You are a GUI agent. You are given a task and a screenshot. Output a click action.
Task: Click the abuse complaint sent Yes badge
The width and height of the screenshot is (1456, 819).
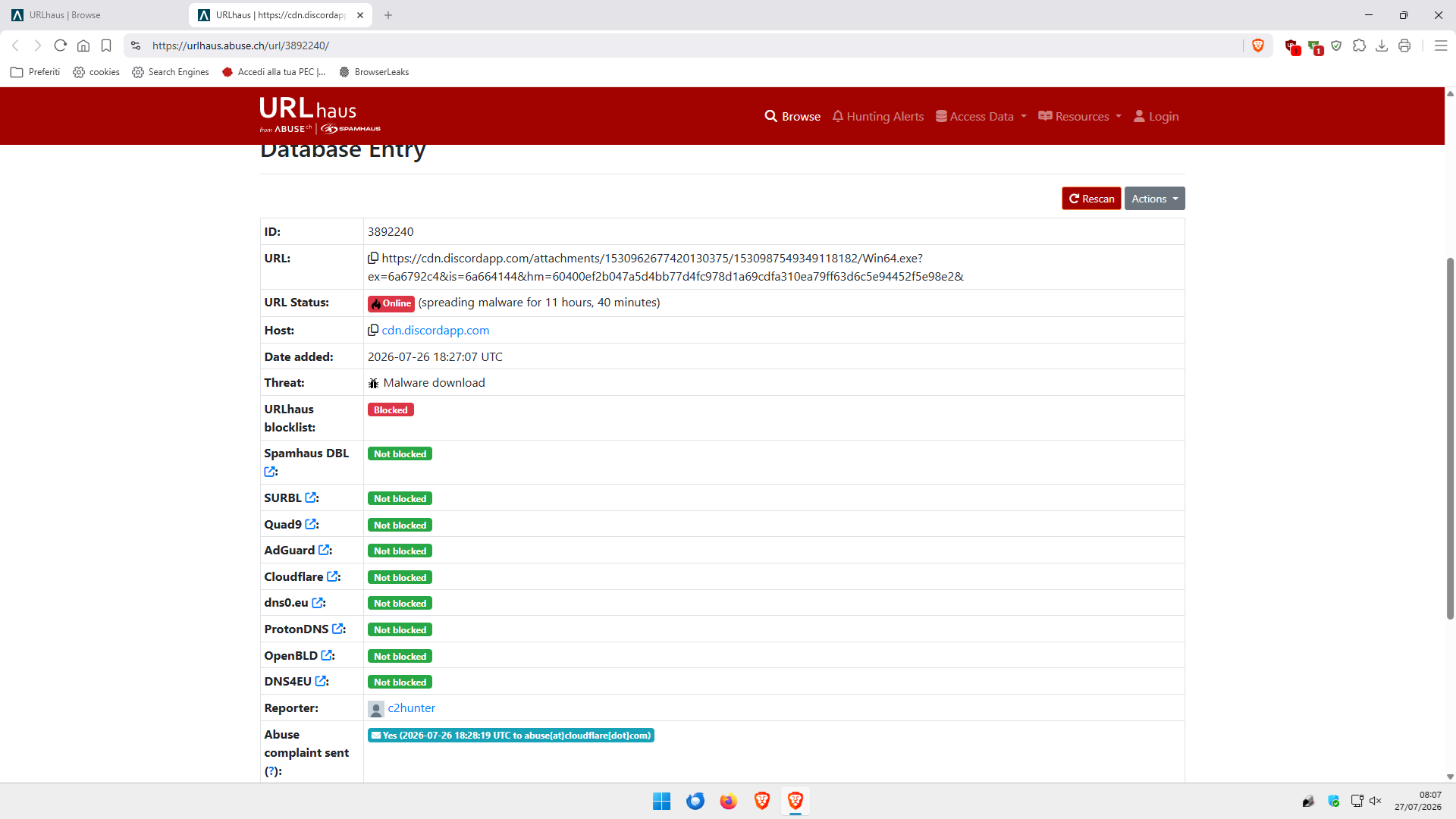(x=511, y=736)
